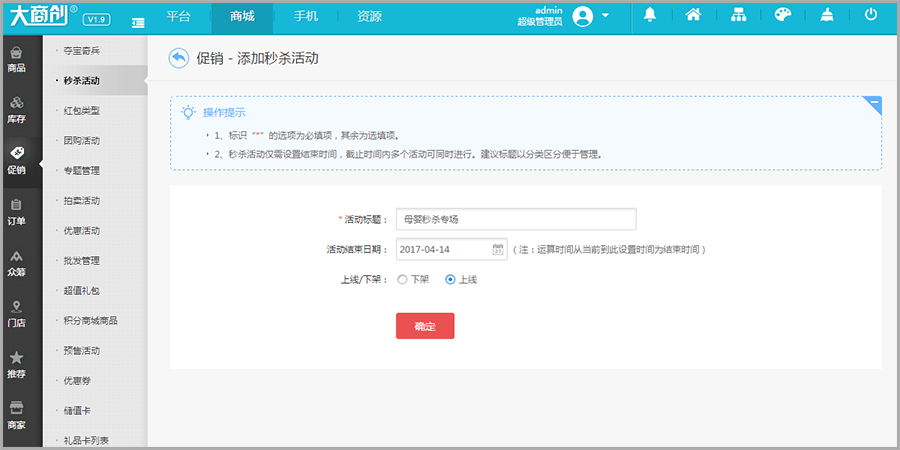This screenshot has width=900, height=450.
Task: Open the 门店 section in left rail
Action: (17, 315)
